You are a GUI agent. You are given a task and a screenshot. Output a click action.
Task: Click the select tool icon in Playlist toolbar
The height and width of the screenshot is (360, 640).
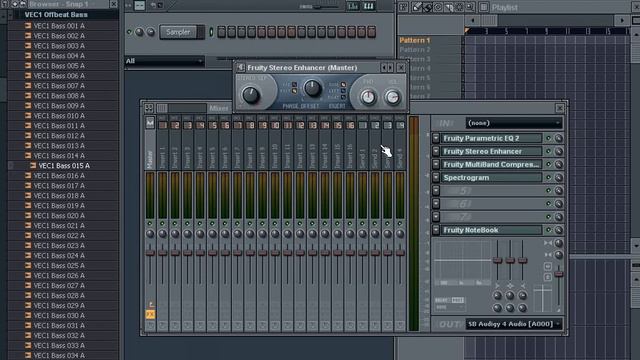point(460,7)
